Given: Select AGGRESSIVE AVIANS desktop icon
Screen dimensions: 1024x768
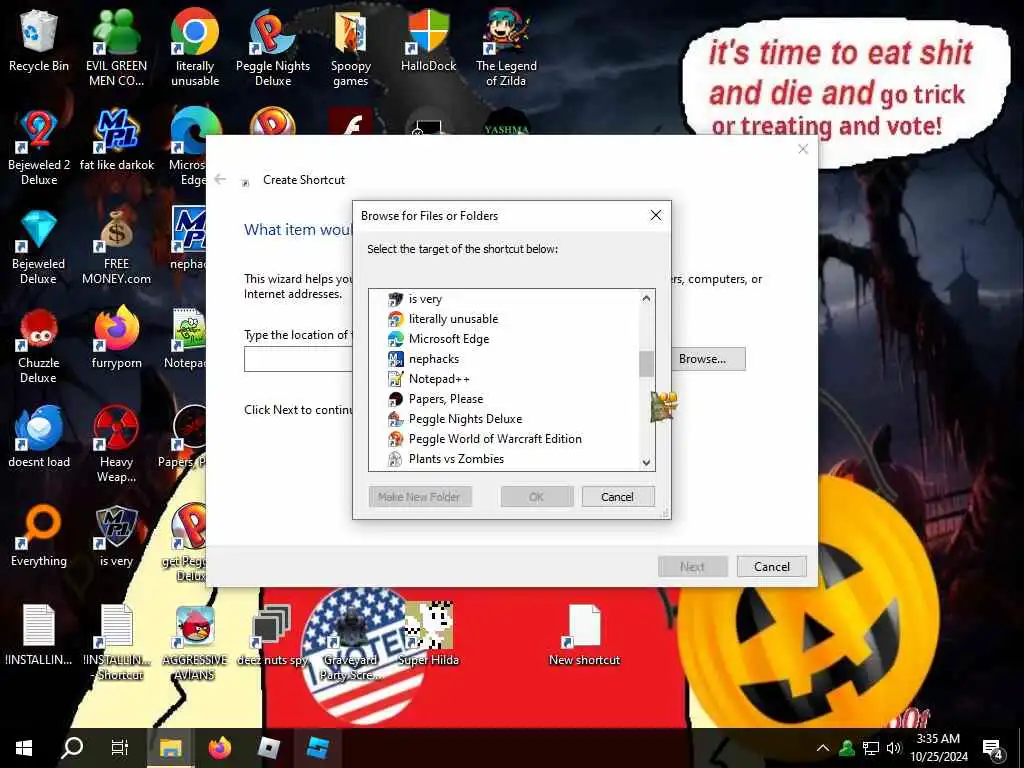Looking at the screenshot, I should coord(195,643).
